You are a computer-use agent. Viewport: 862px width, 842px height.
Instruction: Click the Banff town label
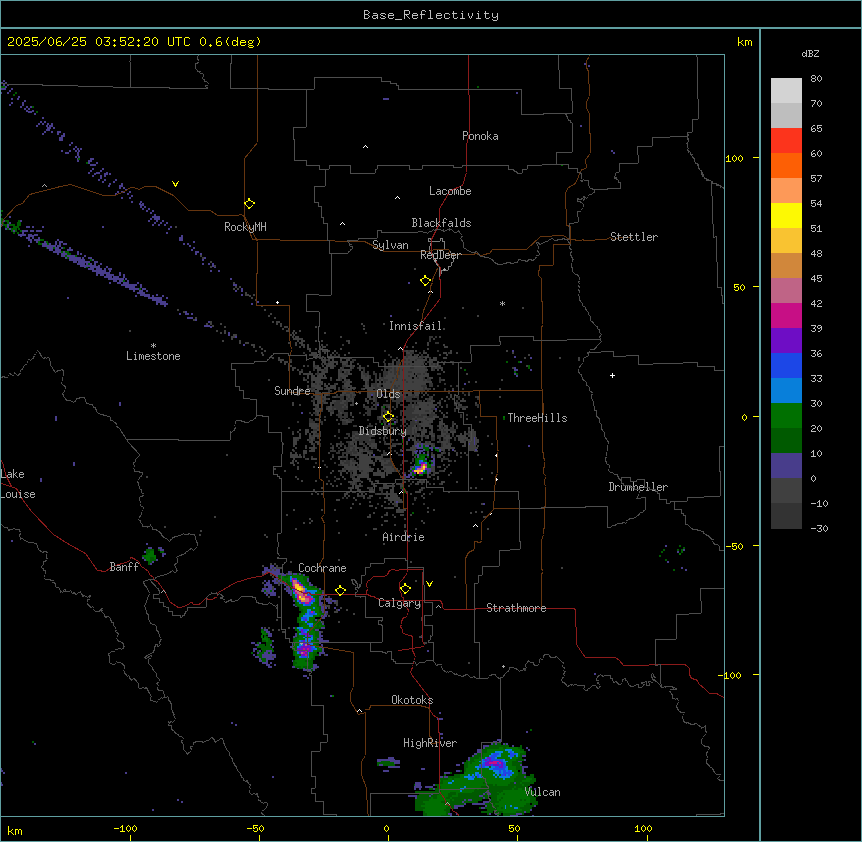tap(124, 567)
